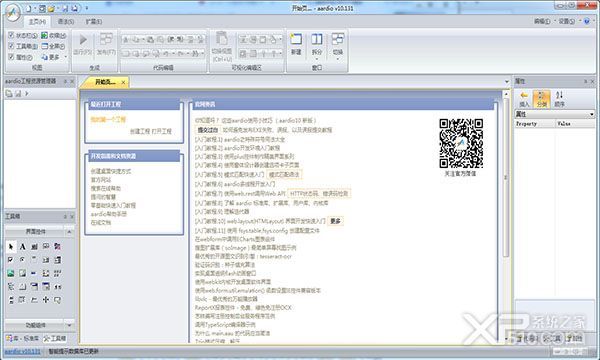Click the start page scrollbar up arrow
Image resolution: width=600 pixels, height=360 pixels.
coord(506,94)
